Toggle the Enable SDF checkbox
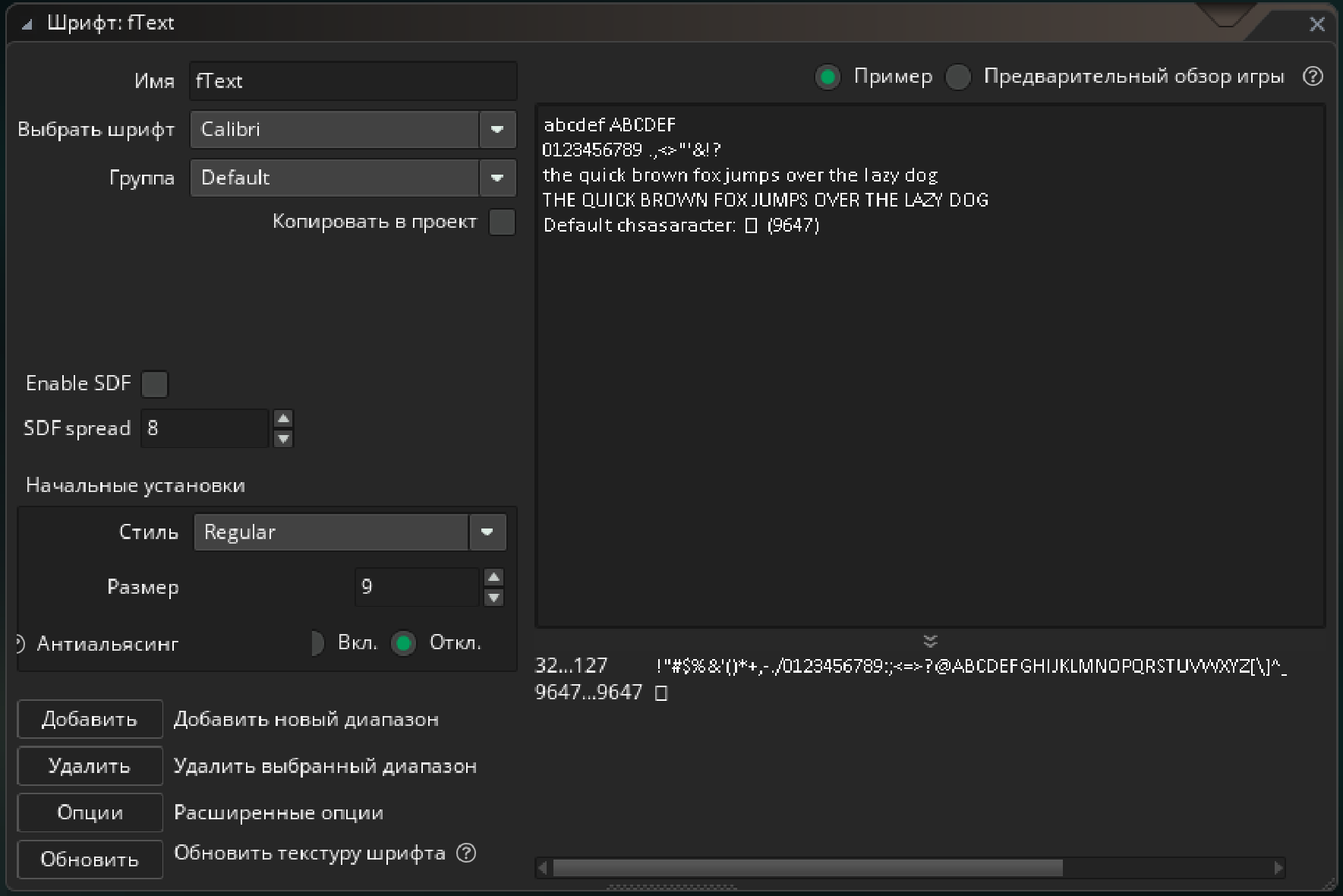Viewport: 1343px width, 896px height. coord(155,384)
